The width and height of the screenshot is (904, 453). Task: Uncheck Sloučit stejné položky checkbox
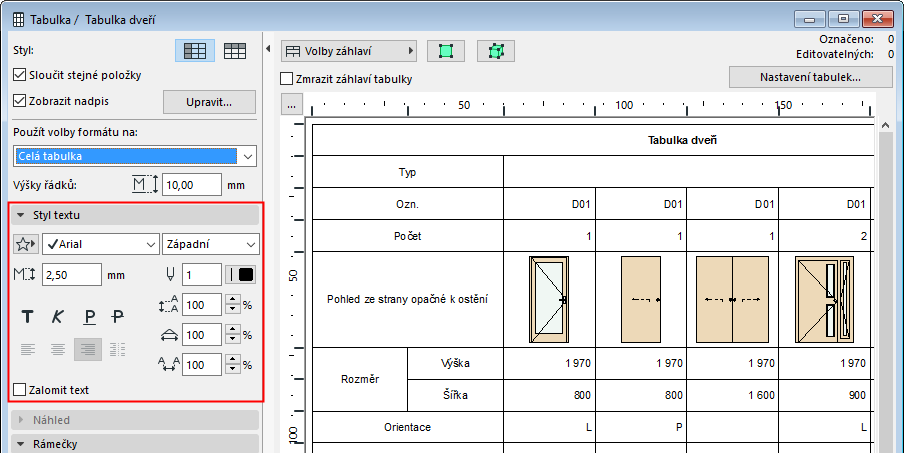(20, 75)
